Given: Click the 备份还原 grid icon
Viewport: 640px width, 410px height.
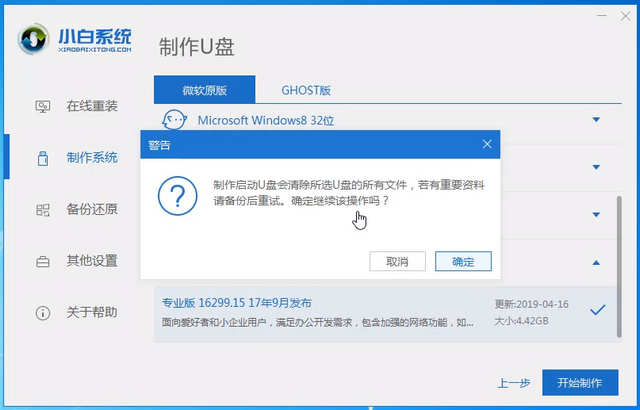Looking at the screenshot, I should coord(43,210).
